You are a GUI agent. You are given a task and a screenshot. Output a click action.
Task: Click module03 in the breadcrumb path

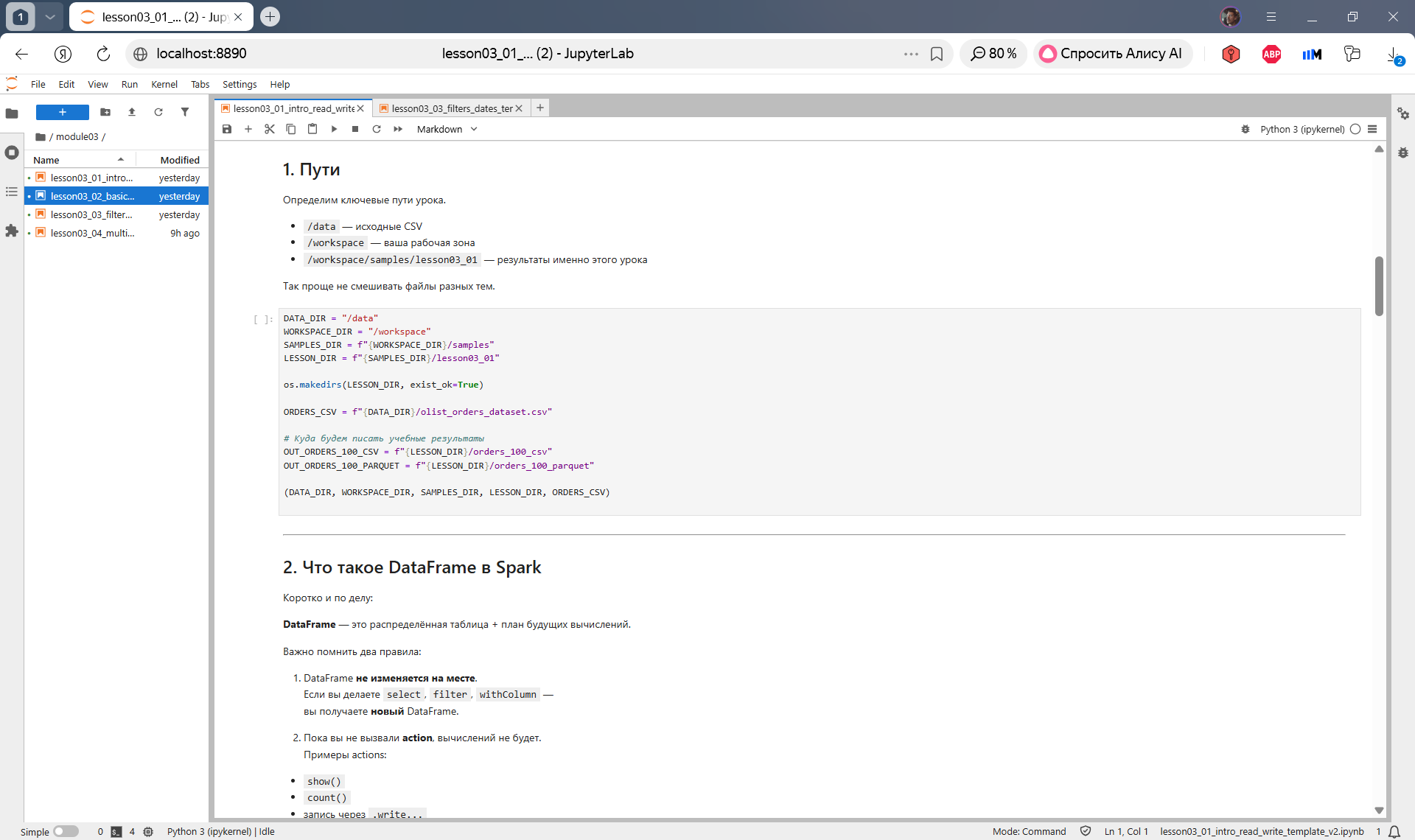77,137
